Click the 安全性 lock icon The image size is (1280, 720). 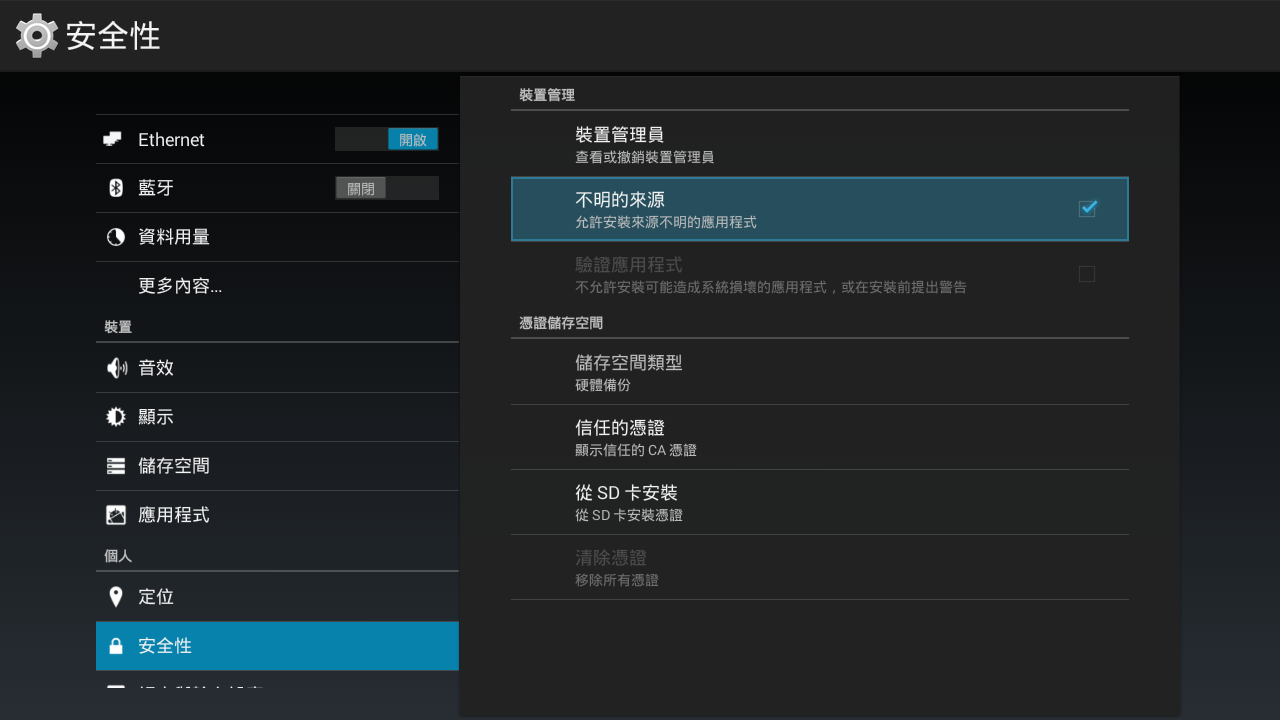click(113, 646)
